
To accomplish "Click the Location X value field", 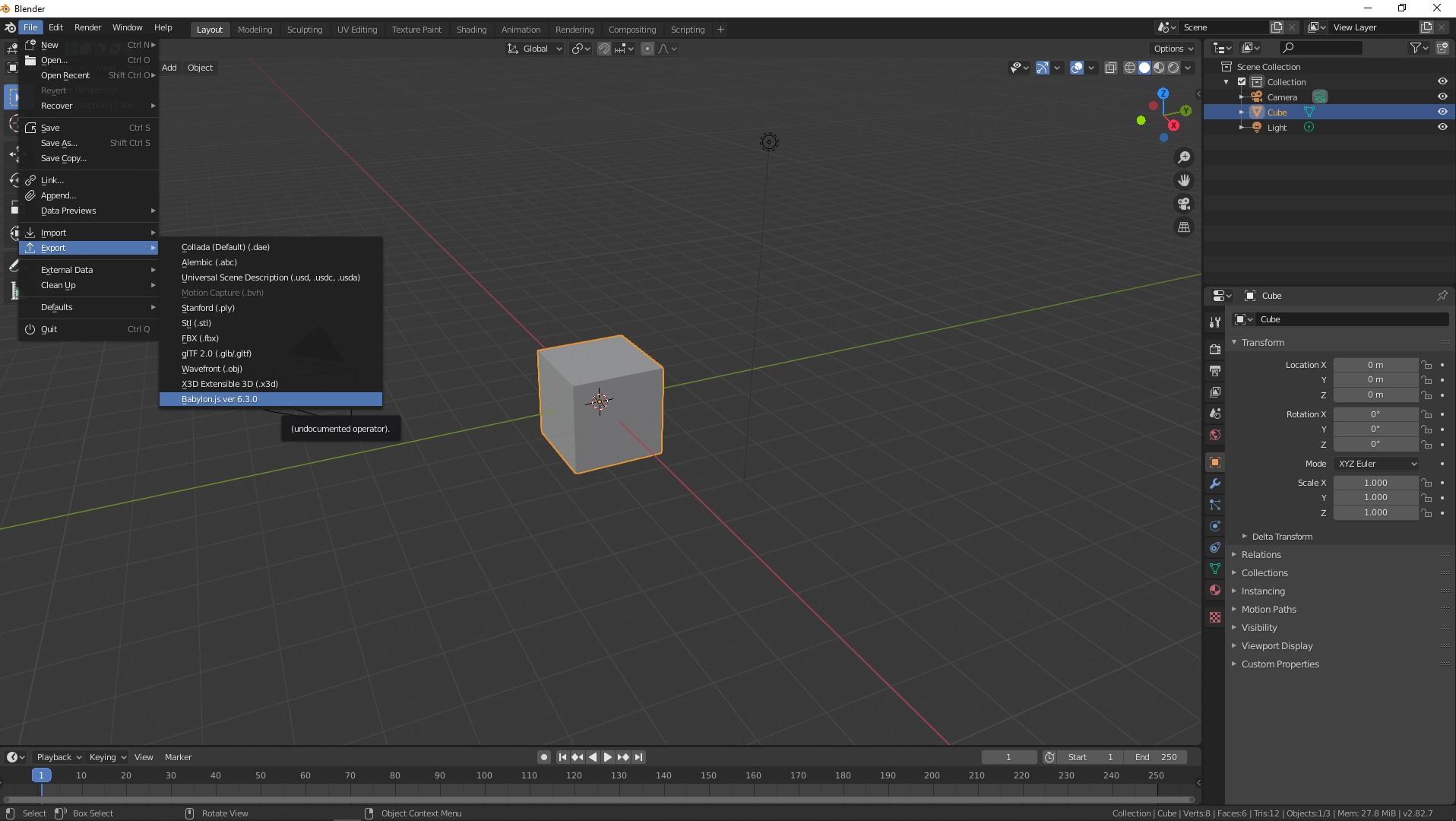I will 1375,365.
